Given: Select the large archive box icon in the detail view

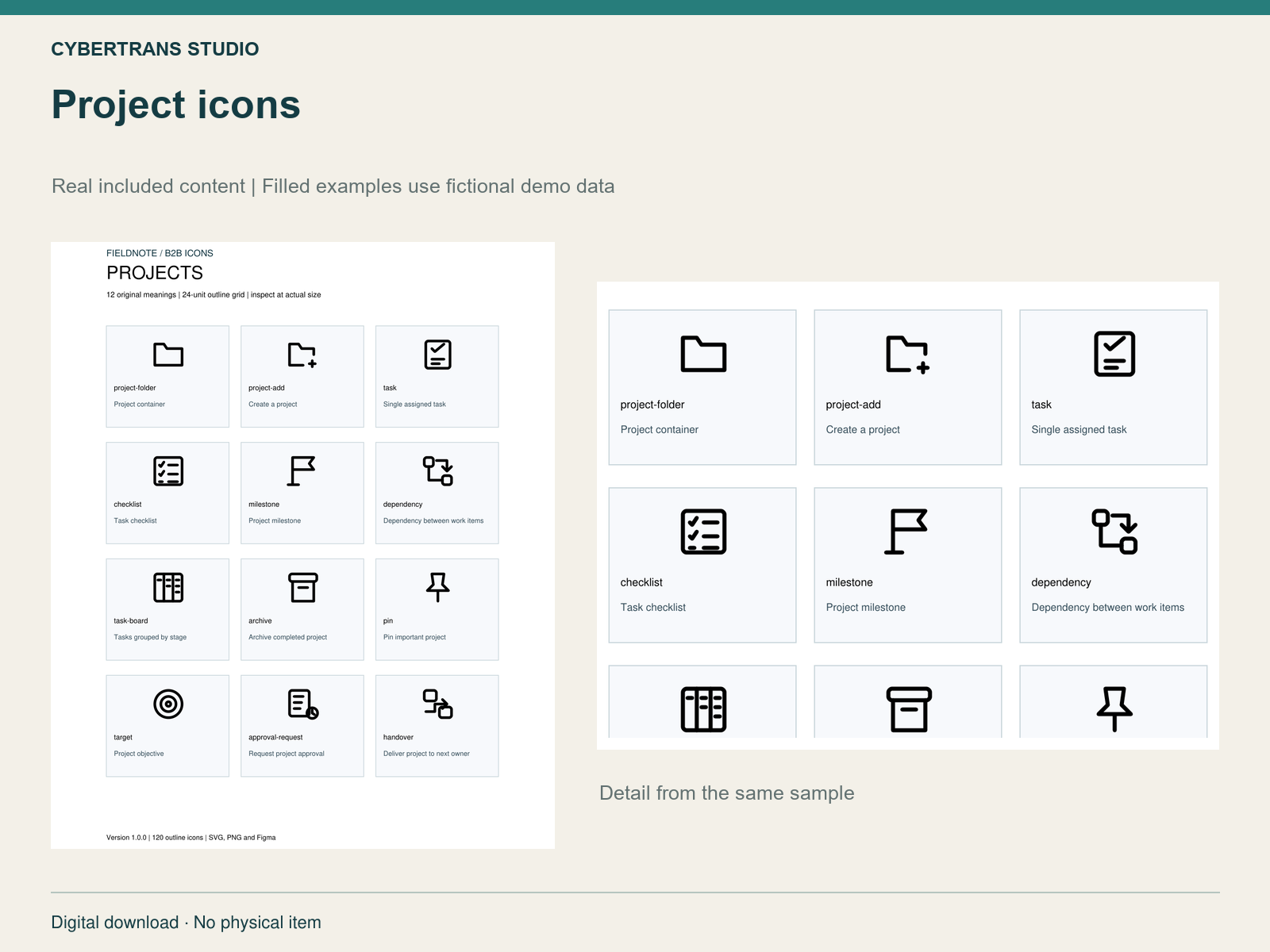Looking at the screenshot, I should 909,709.
